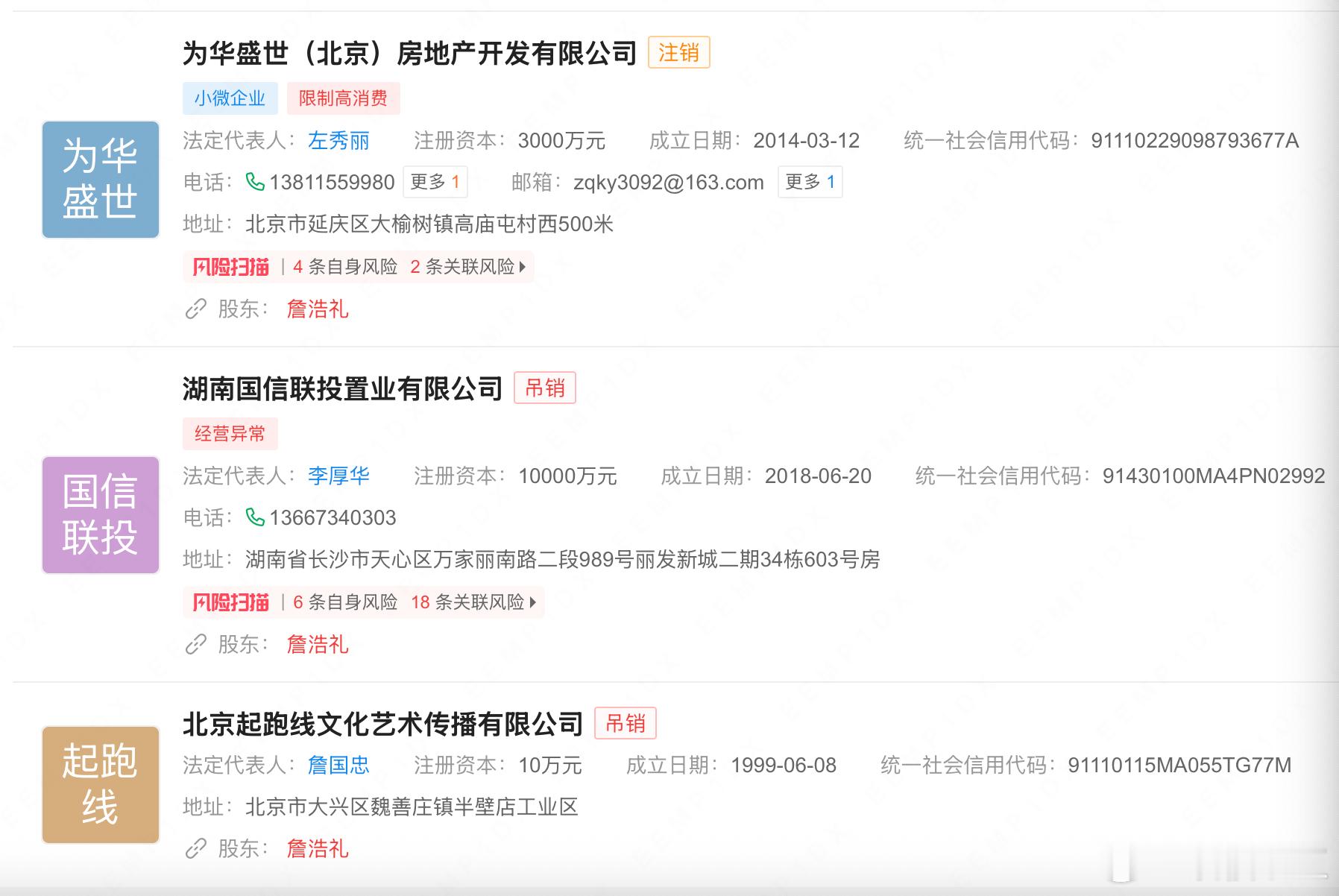Screen dimensions: 1339x896
Task: Open shareholder profile 詹浩礼
Action: pyautogui.click(x=319, y=309)
